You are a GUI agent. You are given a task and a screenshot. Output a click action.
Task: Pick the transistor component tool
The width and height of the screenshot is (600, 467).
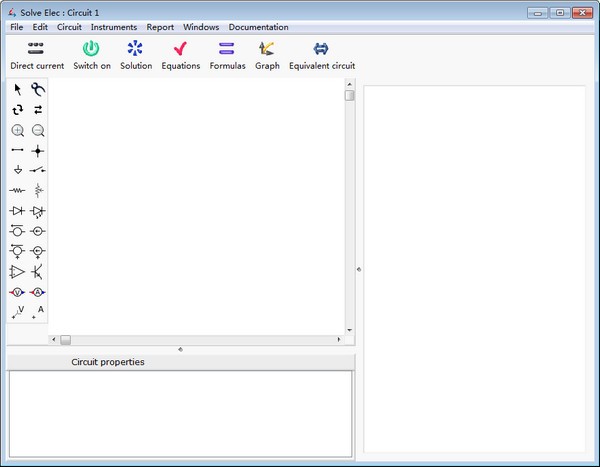37,271
